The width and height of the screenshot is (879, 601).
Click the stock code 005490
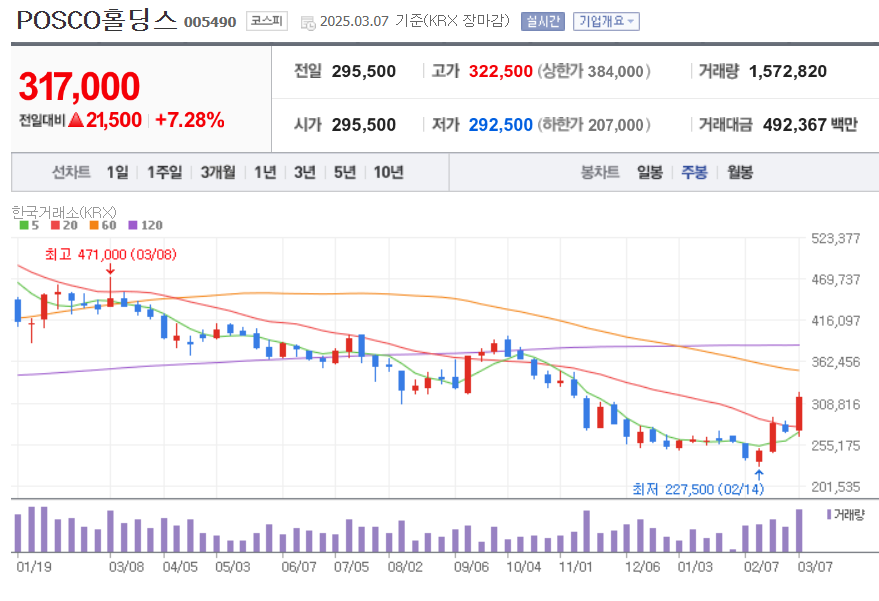pyautogui.click(x=210, y=22)
